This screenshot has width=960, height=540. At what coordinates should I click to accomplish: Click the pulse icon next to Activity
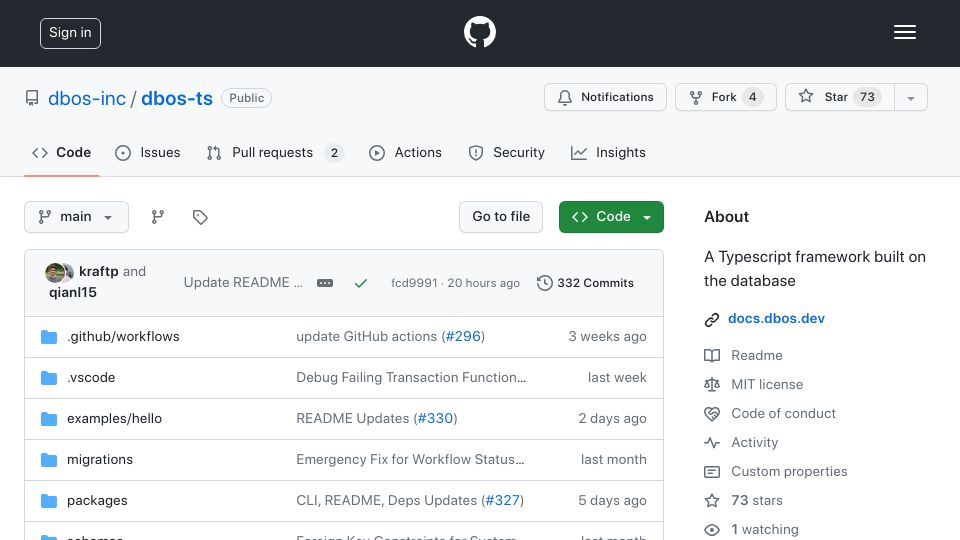click(x=711, y=443)
